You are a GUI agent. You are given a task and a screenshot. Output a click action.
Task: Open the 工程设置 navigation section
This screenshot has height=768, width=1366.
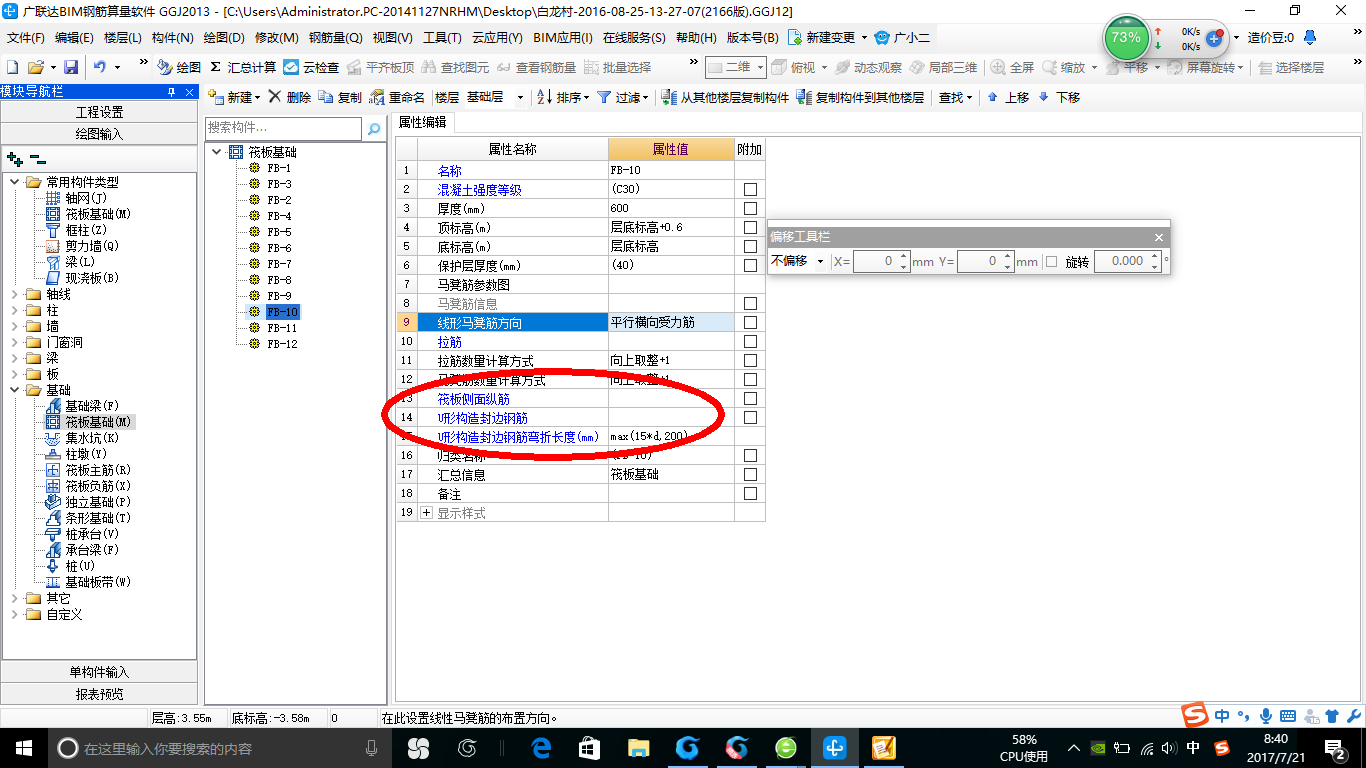[x=99, y=112]
